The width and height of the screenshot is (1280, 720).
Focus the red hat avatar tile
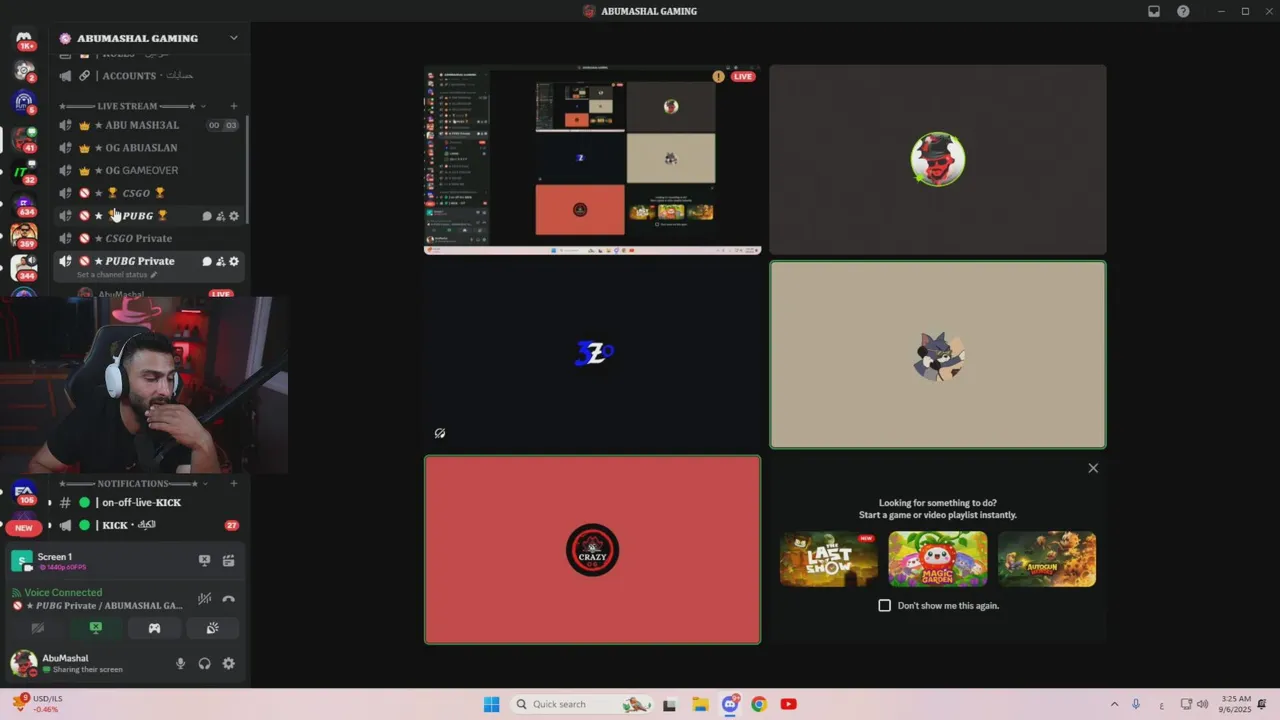coord(938,160)
